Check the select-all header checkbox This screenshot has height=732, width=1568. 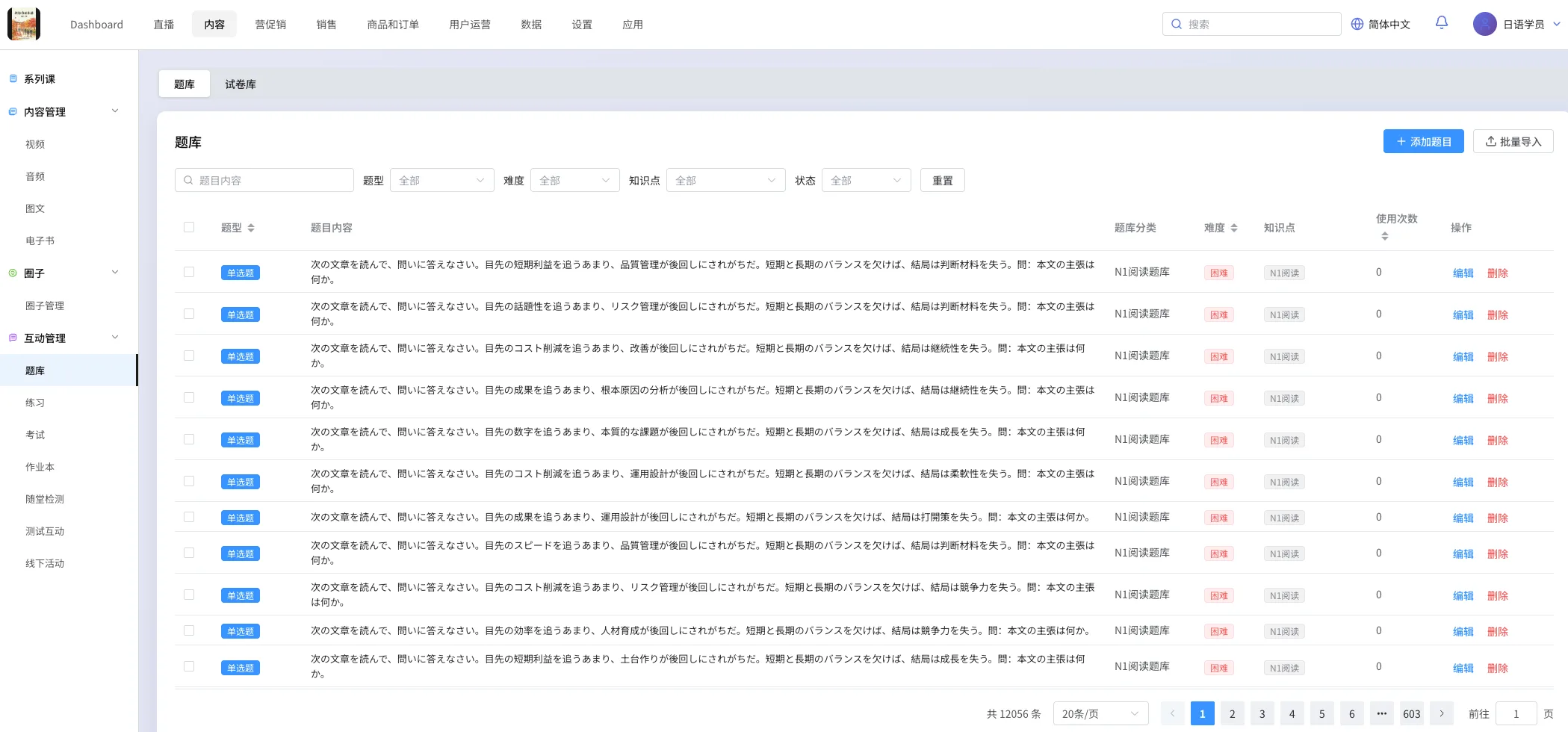click(x=189, y=227)
